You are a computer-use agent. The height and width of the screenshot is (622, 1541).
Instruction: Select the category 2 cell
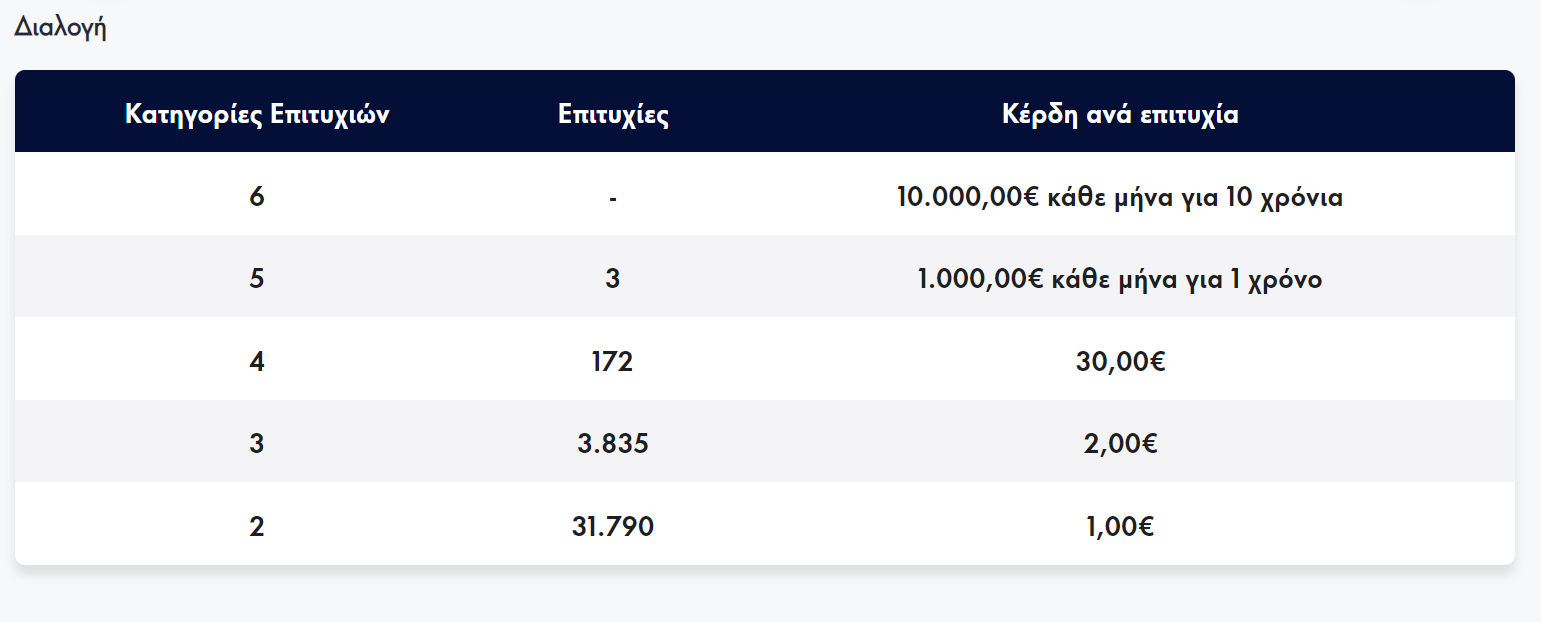click(x=257, y=526)
